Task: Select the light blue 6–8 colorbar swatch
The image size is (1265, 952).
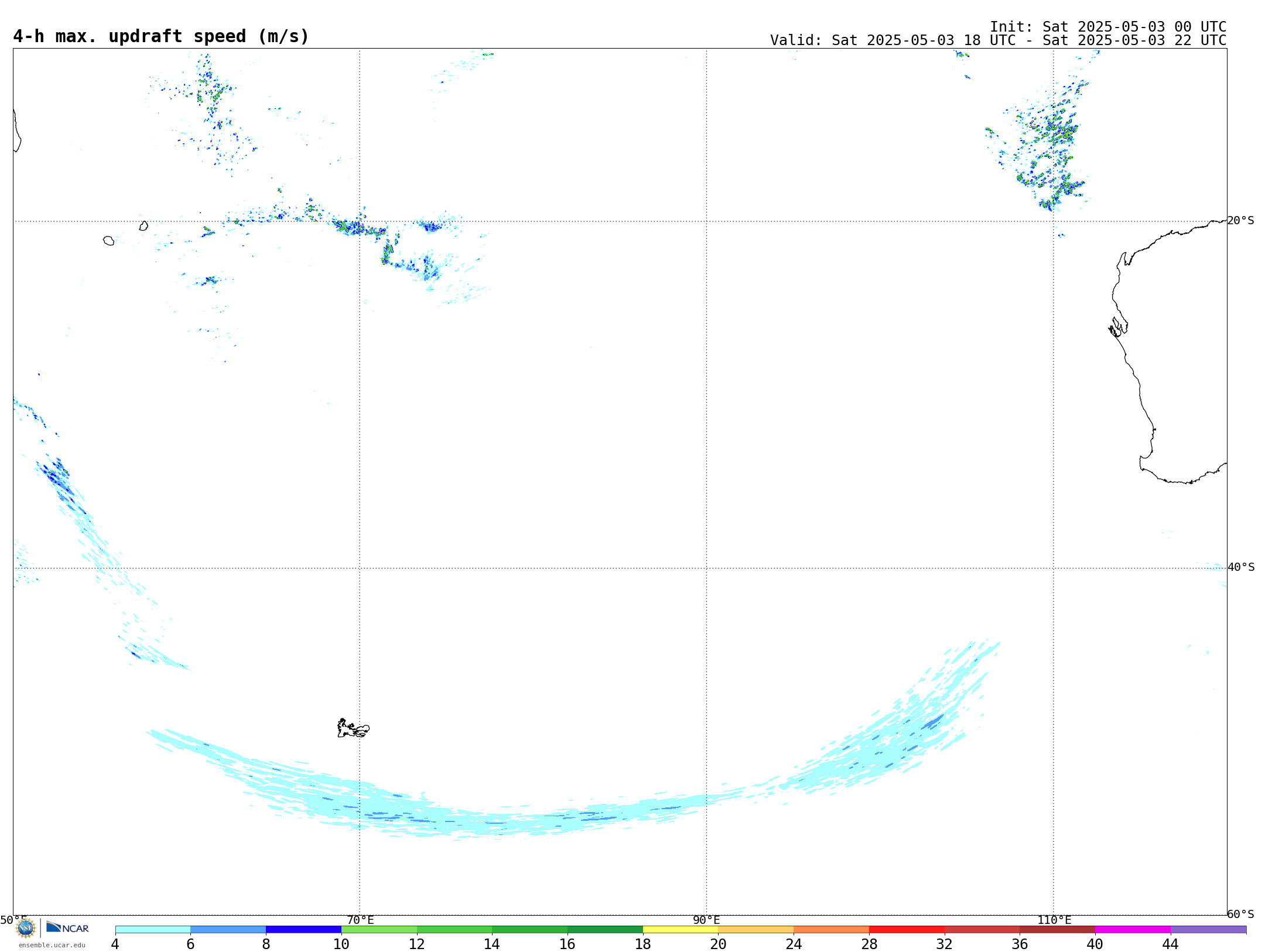Action: 228,929
